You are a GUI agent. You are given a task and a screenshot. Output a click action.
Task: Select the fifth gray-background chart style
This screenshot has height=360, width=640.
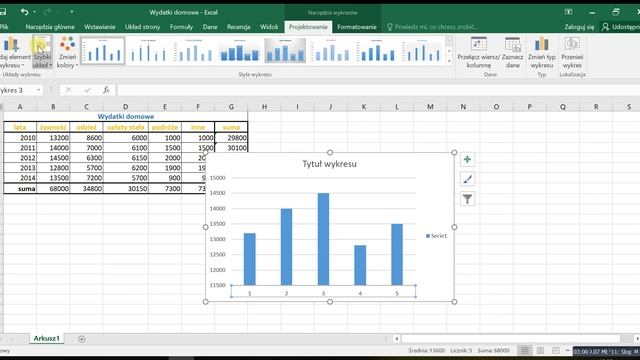coord(285,51)
